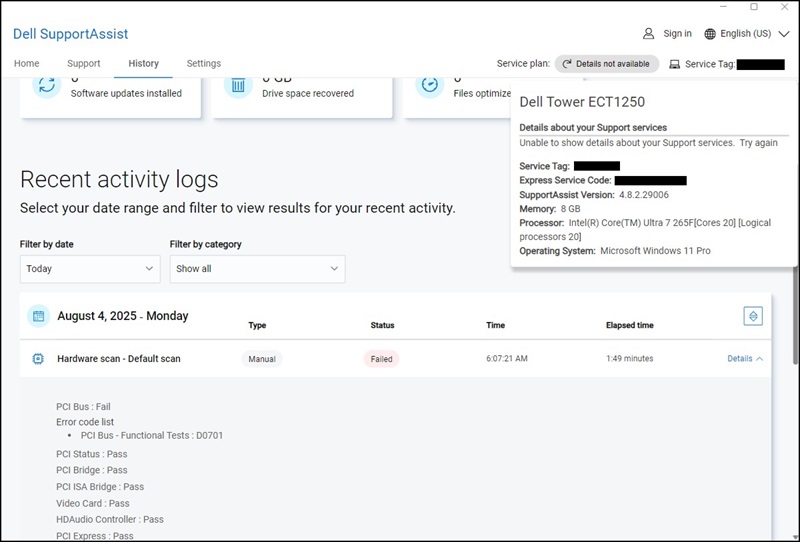800x542 pixels.
Task: Click the Service Tag computer icon
Action: pos(675,64)
